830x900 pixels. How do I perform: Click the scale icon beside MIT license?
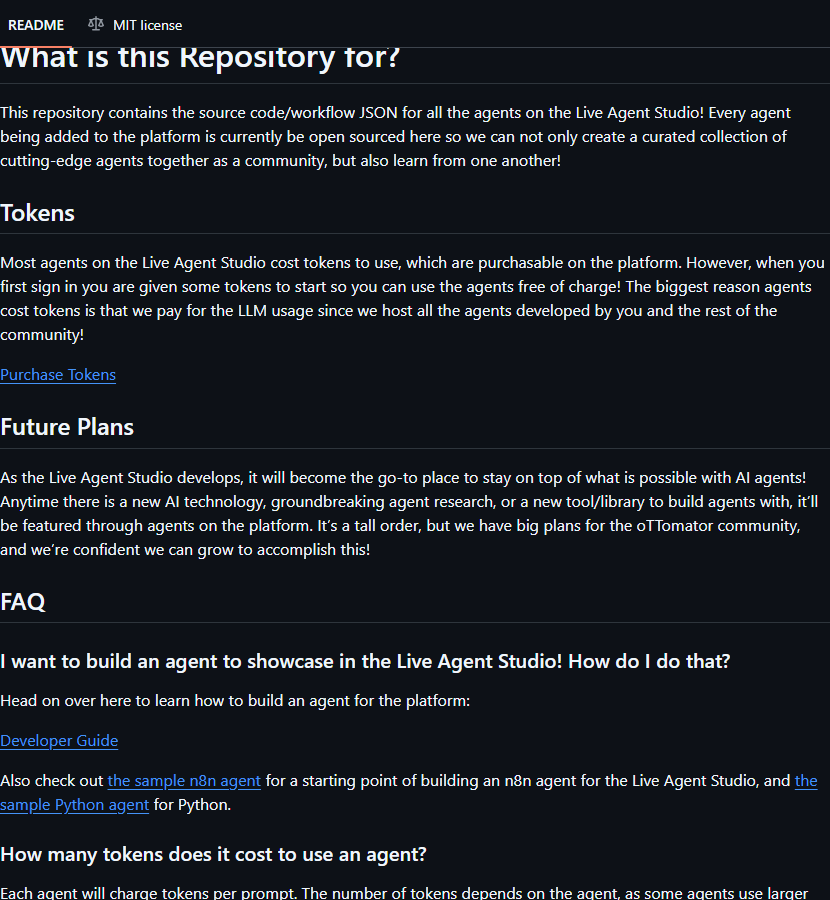(x=96, y=24)
